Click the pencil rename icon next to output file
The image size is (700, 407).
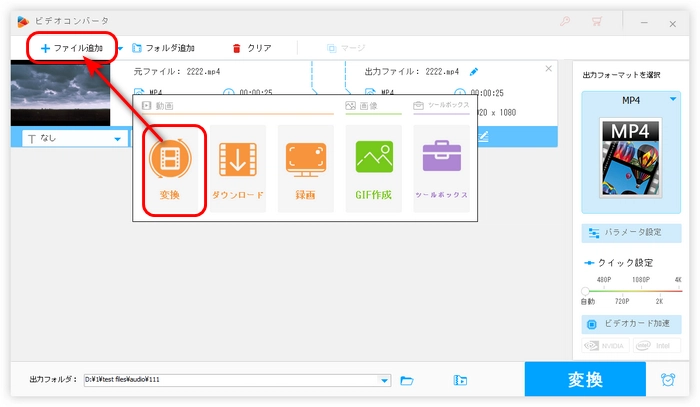[474, 71]
